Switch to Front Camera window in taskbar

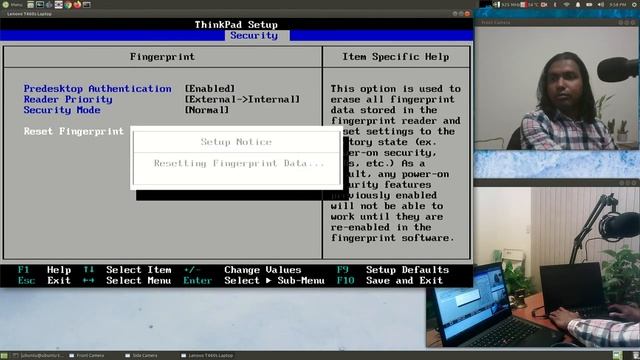click(87, 356)
